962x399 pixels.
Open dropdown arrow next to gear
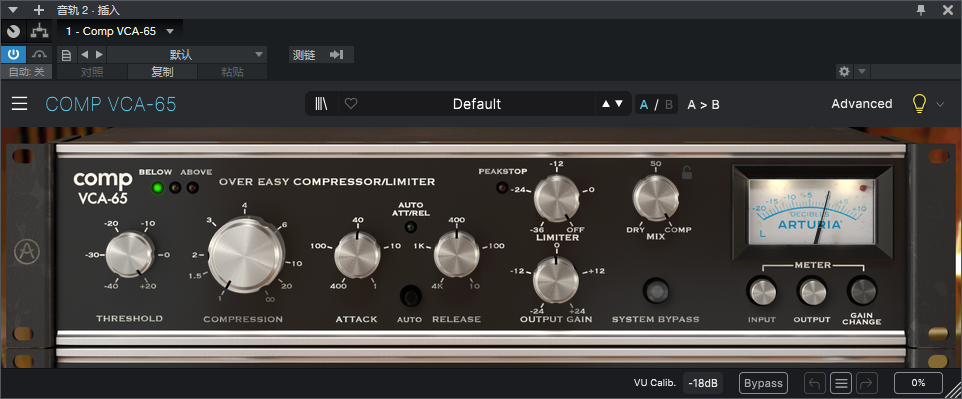coord(861,72)
